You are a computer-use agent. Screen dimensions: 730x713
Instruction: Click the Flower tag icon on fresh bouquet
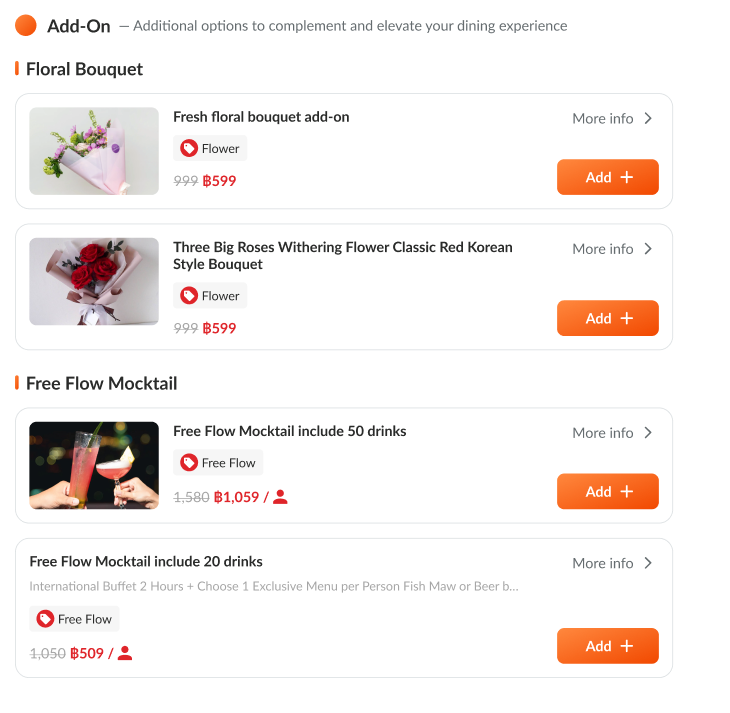(189, 148)
